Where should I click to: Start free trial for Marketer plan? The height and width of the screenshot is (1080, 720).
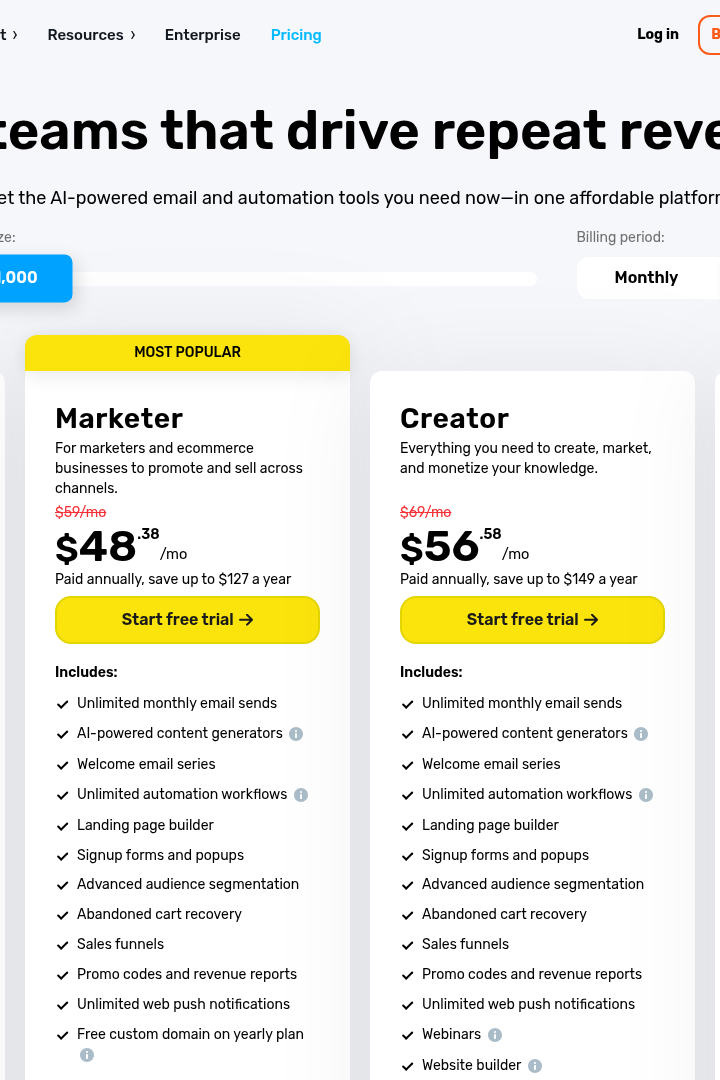click(x=187, y=619)
